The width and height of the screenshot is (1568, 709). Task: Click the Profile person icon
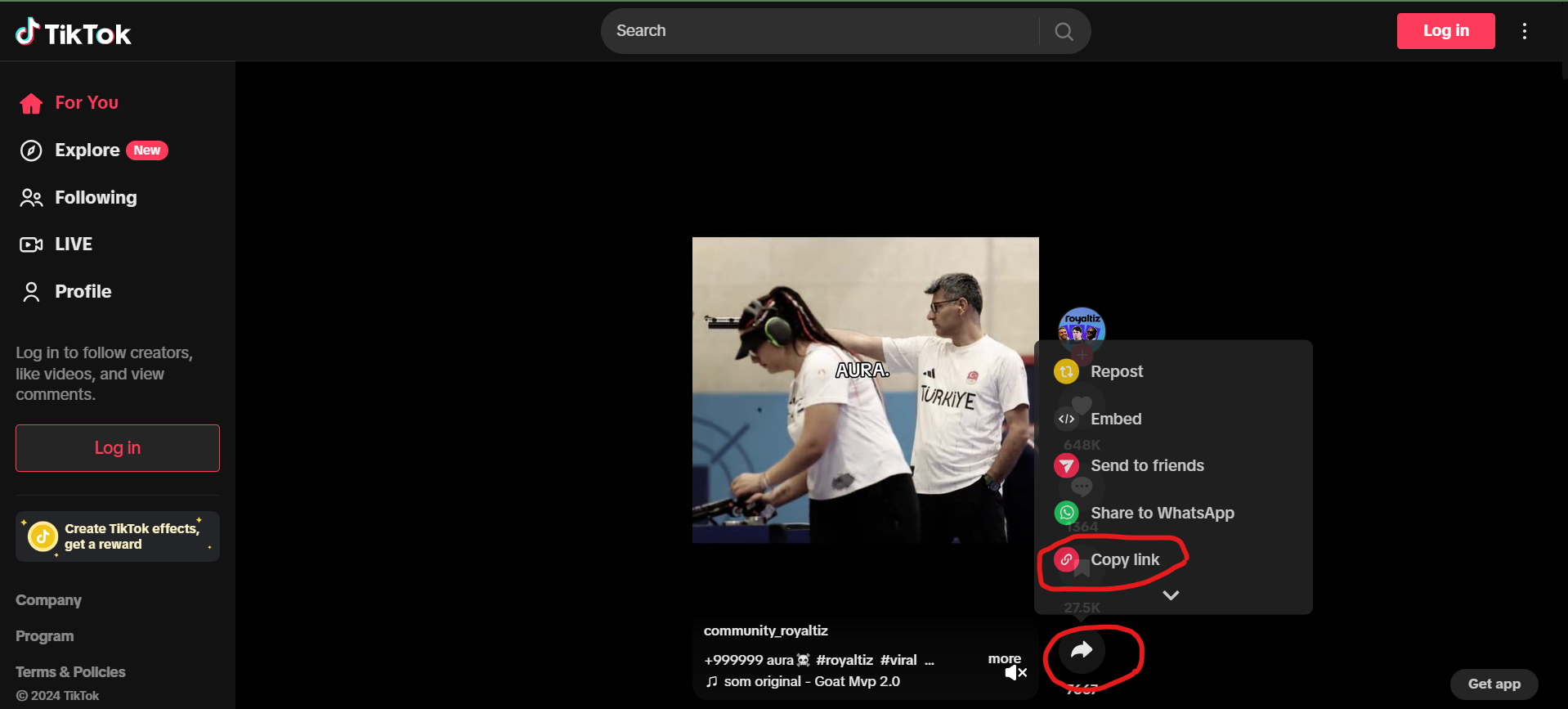(31, 292)
